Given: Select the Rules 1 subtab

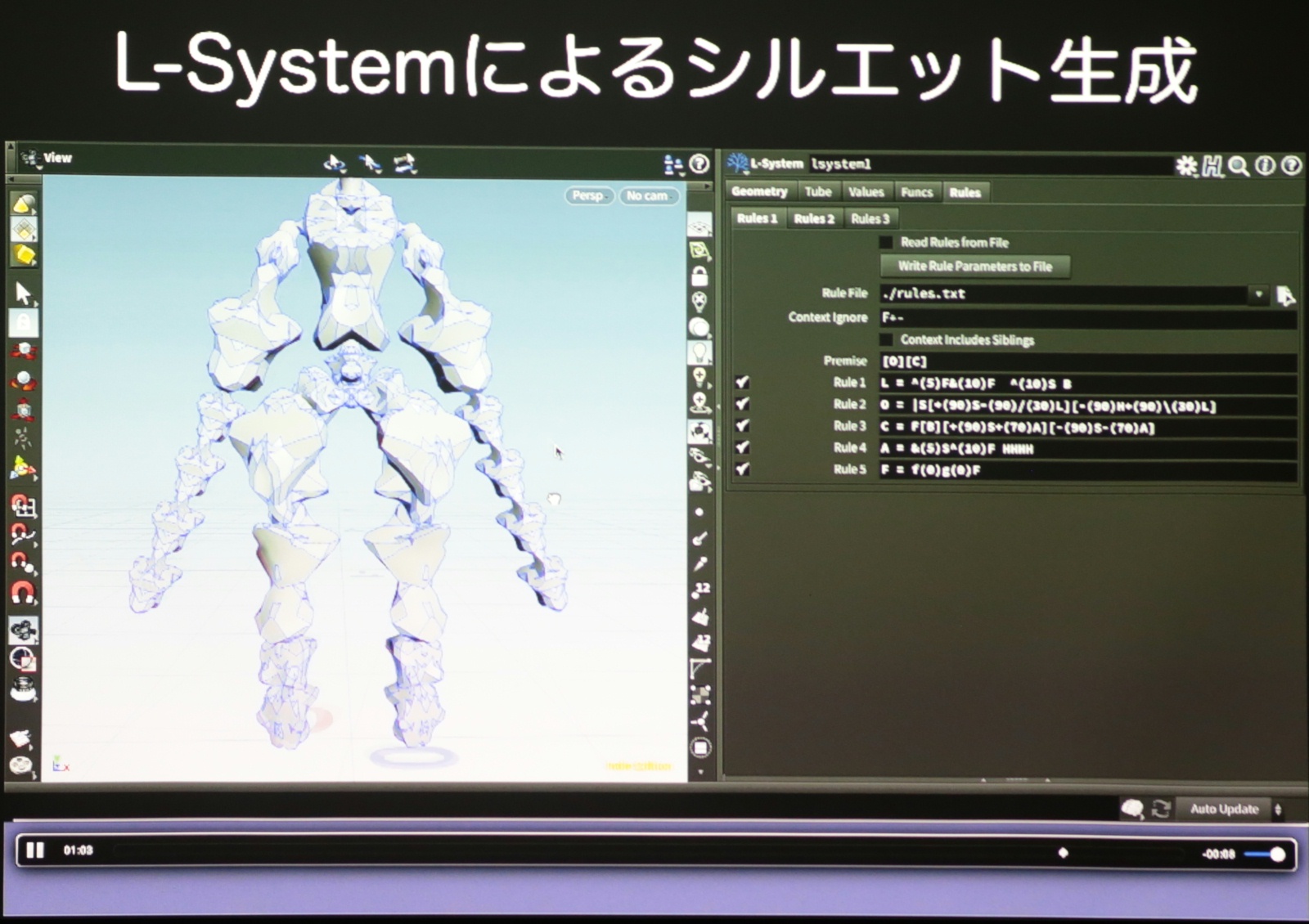Looking at the screenshot, I should pyautogui.click(x=758, y=218).
